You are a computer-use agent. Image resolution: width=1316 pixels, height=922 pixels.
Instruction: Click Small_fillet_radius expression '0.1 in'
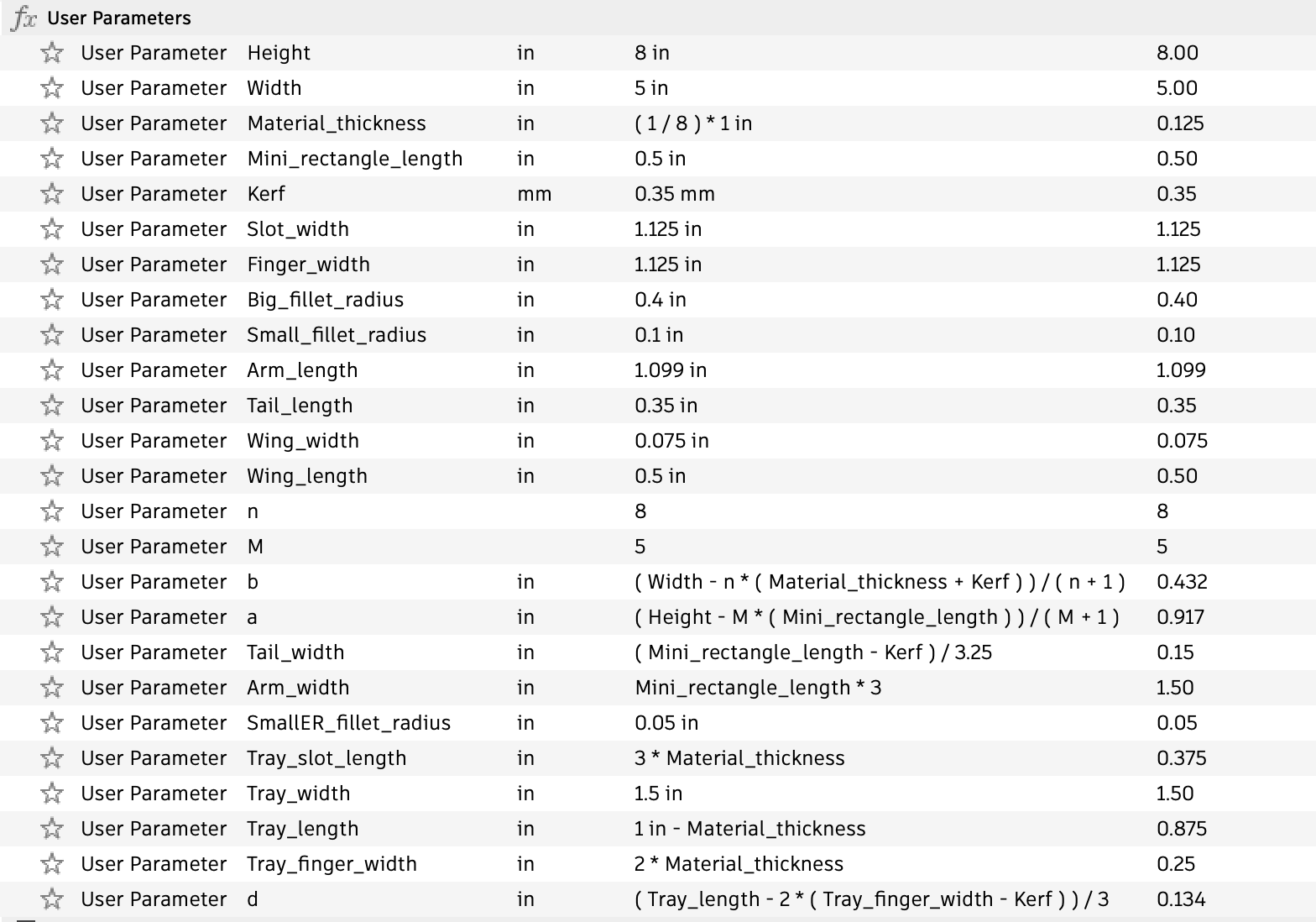pyautogui.click(x=659, y=335)
